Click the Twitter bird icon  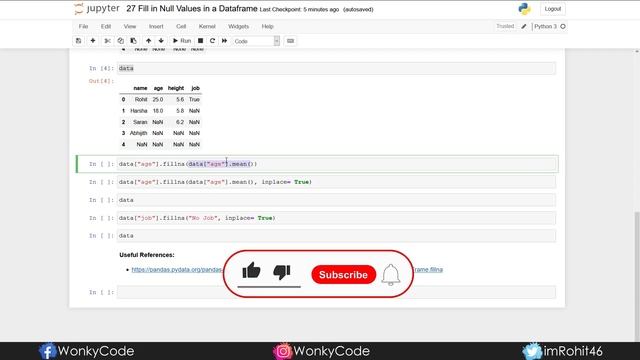tap(532, 351)
